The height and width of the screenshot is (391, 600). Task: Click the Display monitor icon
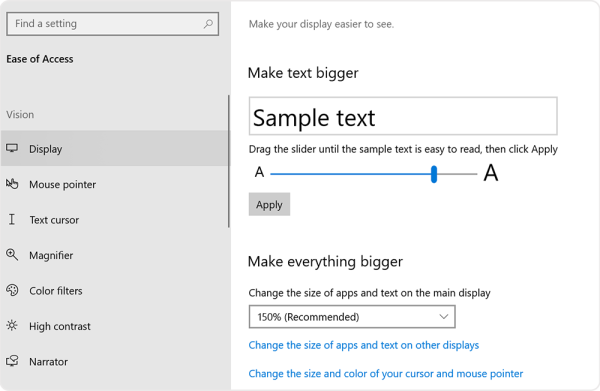click(12, 148)
